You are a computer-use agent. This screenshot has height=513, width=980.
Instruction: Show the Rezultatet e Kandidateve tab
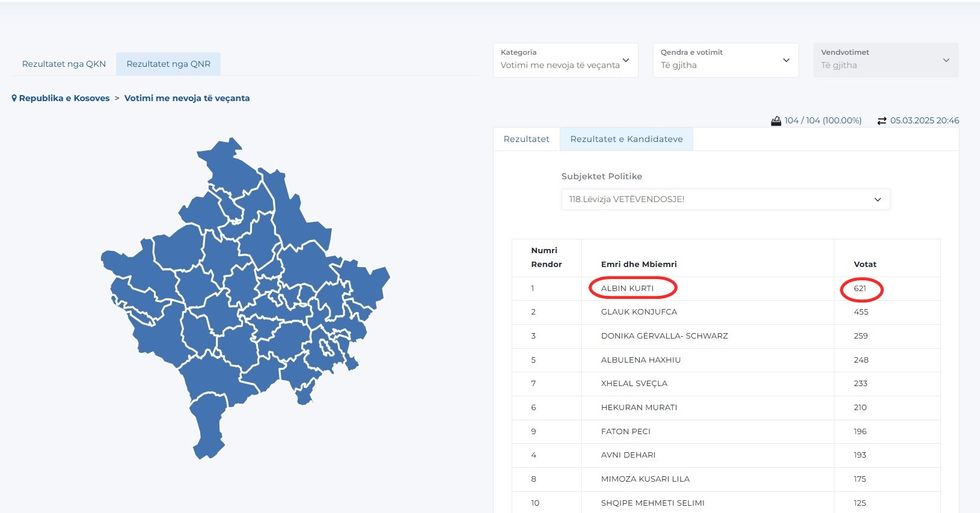pos(626,139)
